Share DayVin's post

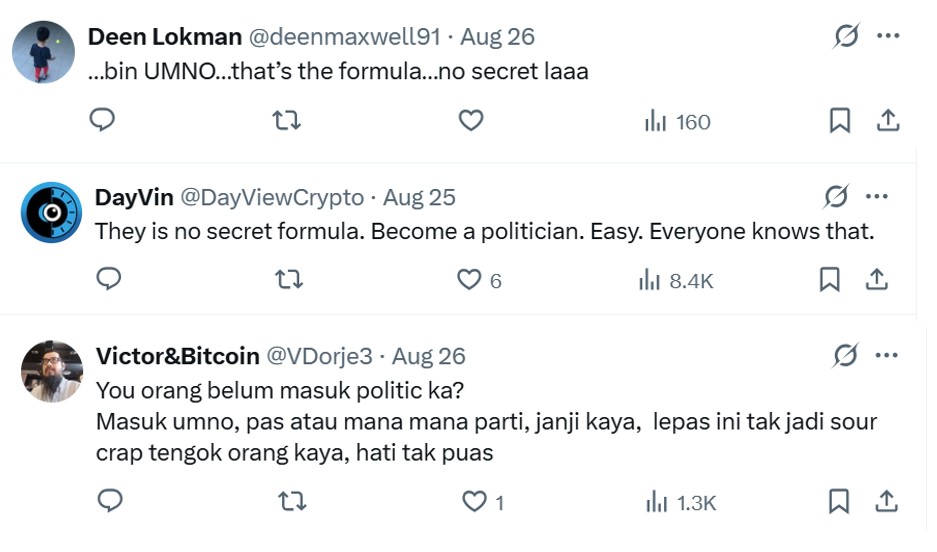[877, 280]
